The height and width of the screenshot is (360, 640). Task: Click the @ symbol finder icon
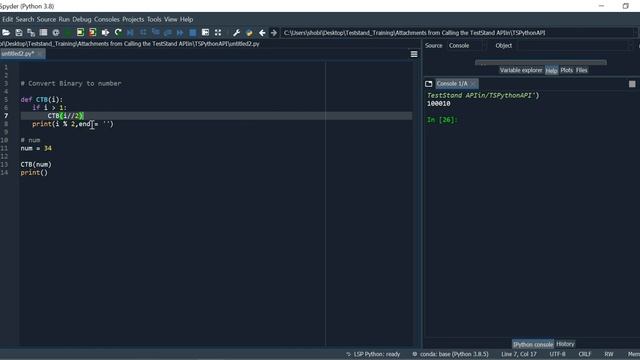click(56, 33)
